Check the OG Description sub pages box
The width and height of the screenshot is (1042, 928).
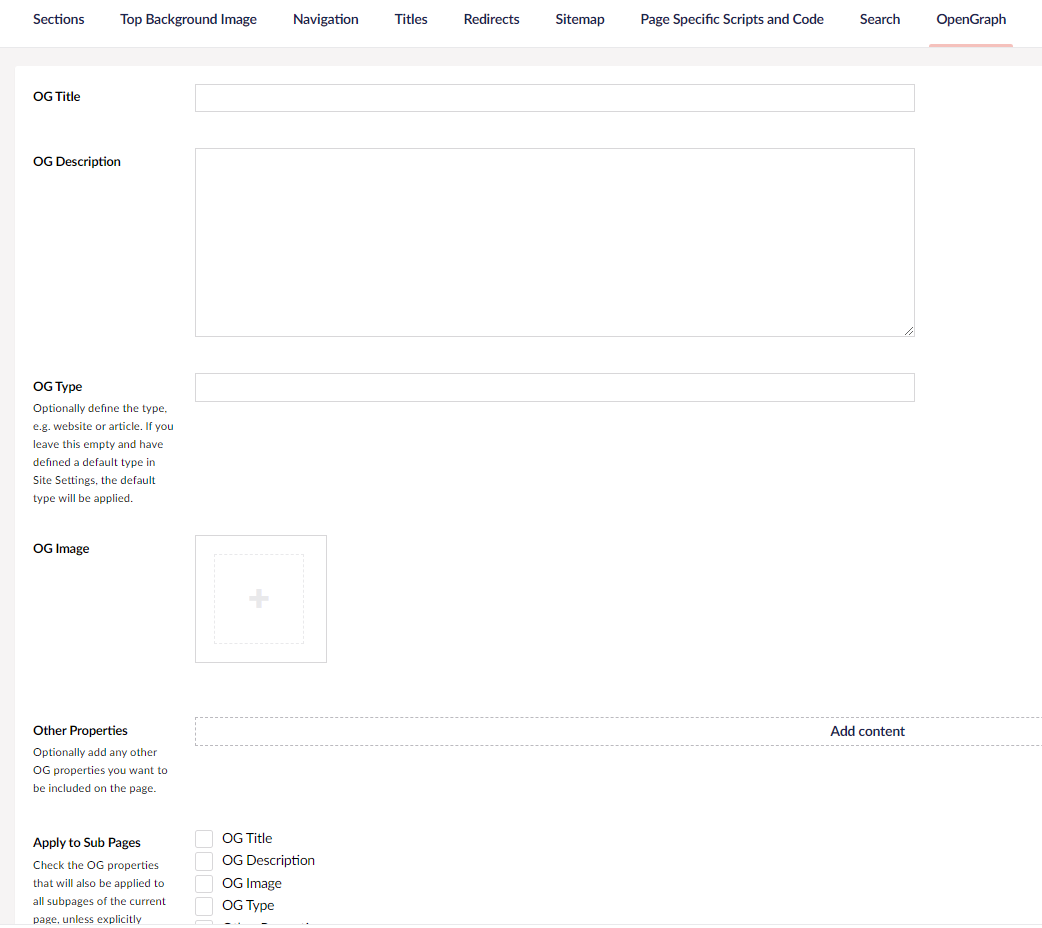tap(204, 861)
